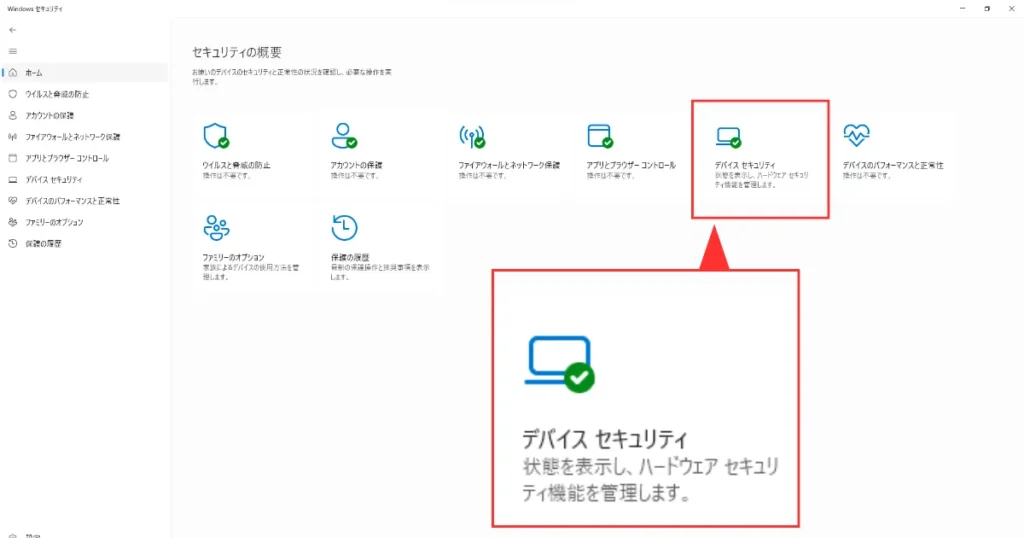Open the ファイアウォールとネットワーク保護 tile title
The width and height of the screenshot is (1024, 538).
pos(509,165)
